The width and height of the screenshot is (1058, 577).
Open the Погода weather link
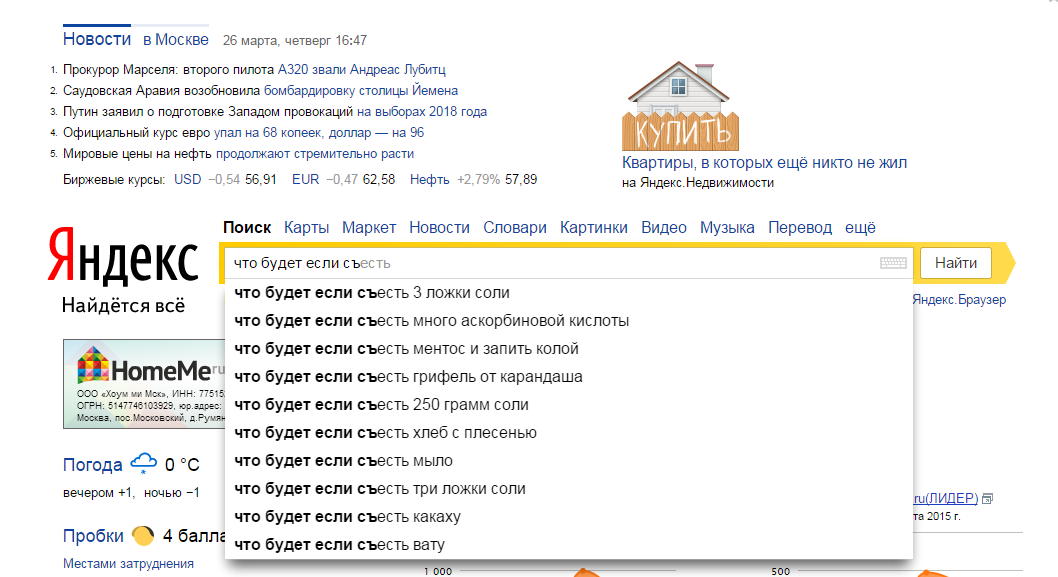coord(92,465)
